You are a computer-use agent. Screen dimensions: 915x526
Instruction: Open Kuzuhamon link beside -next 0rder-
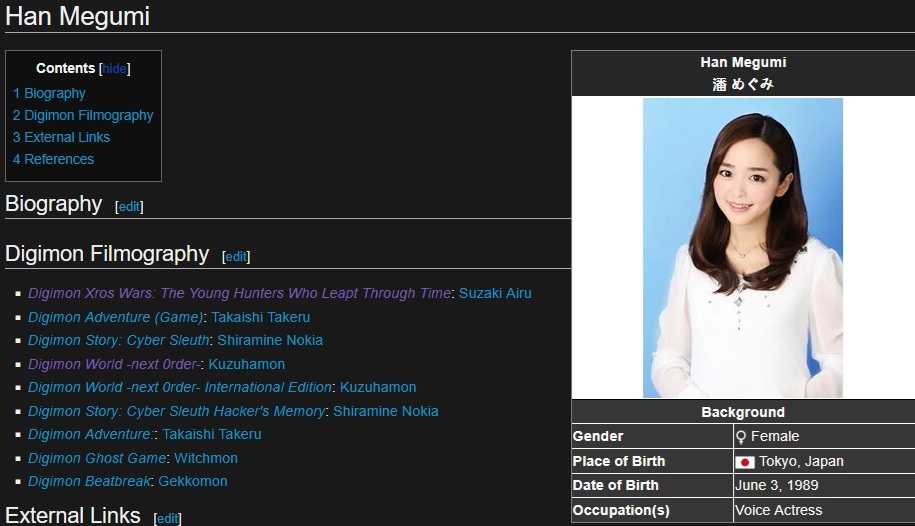coord(246,364)
